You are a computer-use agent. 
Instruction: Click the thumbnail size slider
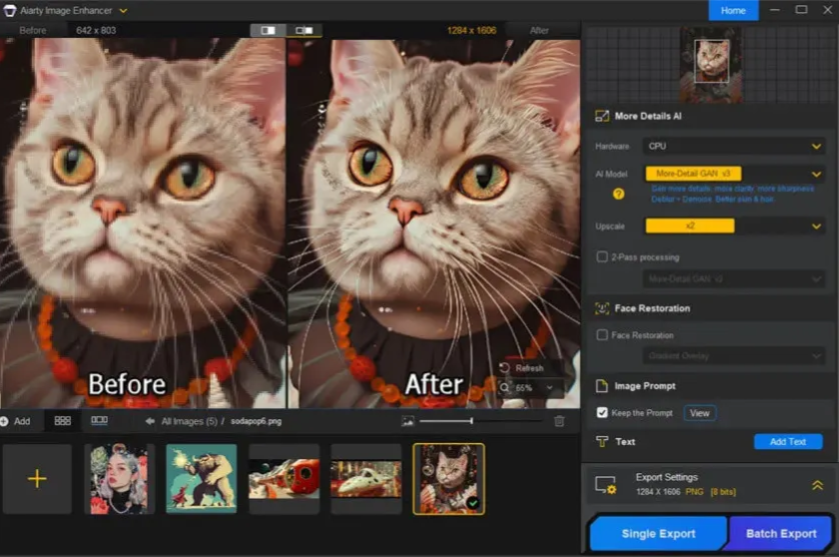click(472, 421)
